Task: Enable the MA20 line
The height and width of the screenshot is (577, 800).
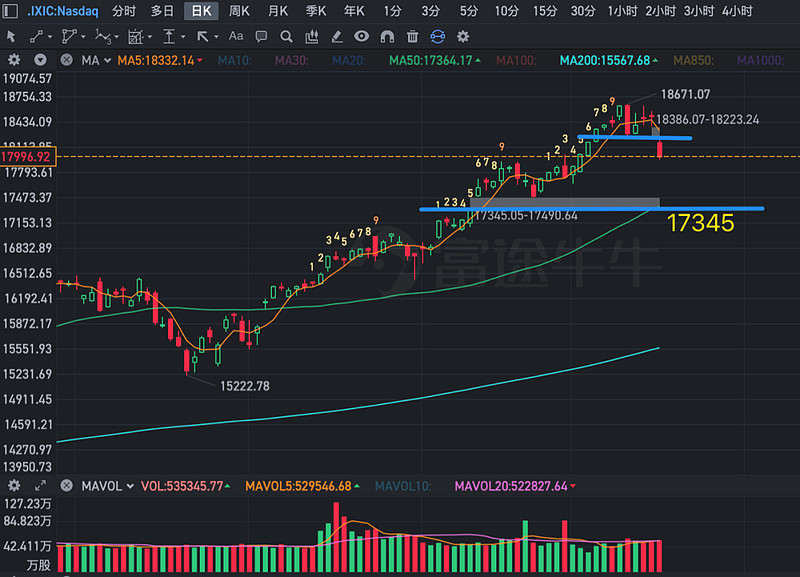Action: (349, 61)
